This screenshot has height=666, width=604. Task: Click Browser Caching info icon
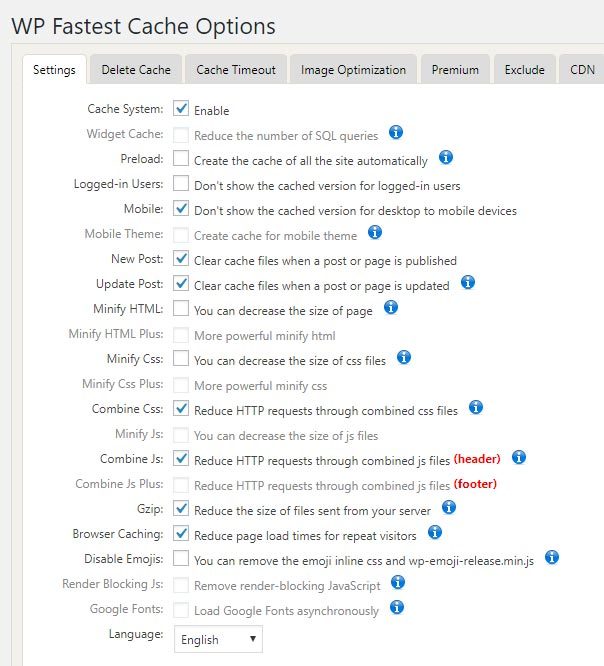[435, 532]
